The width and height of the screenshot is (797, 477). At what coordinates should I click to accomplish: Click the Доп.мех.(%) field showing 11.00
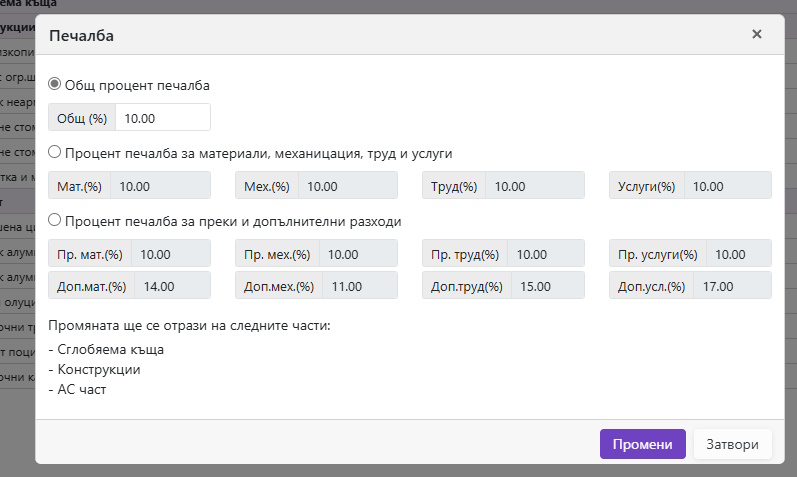click(359, 286)
